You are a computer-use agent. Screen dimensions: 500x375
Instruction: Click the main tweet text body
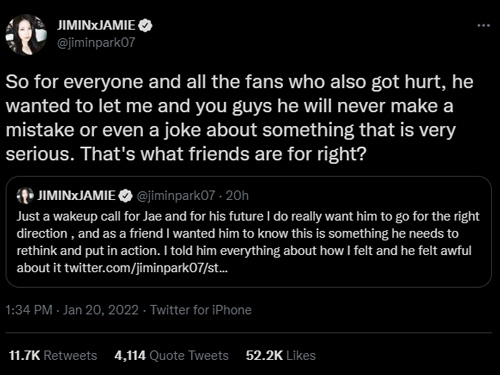click(x=239, y=118)
